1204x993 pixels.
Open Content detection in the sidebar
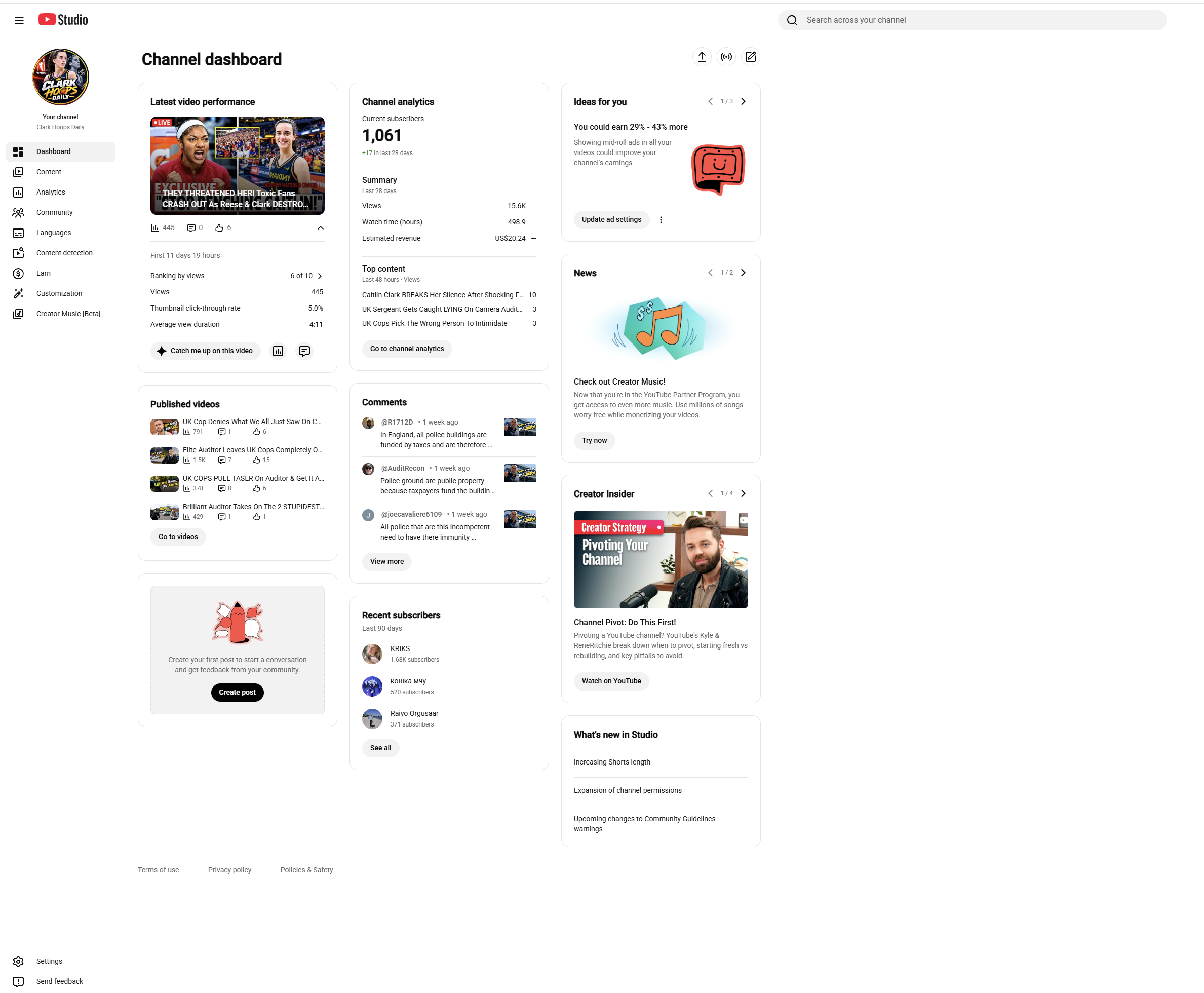coord(61,253)
